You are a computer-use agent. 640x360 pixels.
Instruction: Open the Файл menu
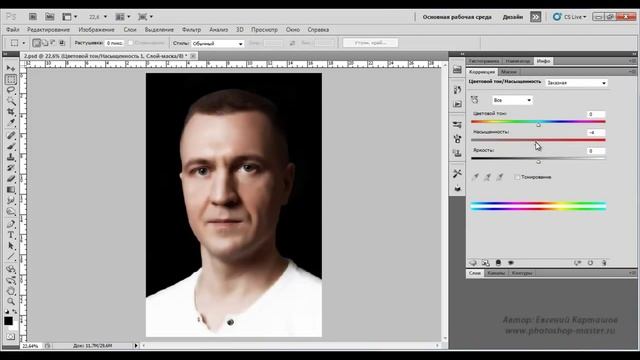[x=13, y=30]
